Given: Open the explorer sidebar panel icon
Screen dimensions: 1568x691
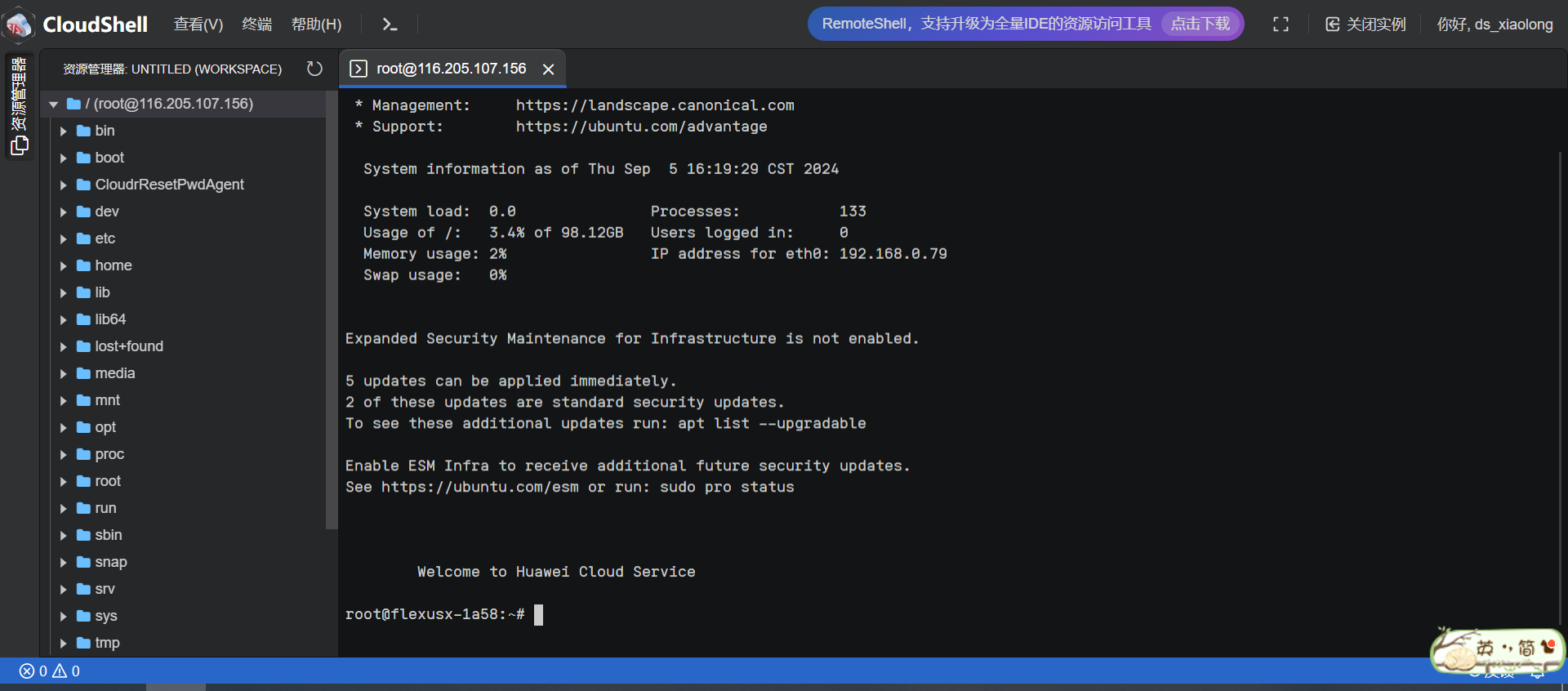Looking at the screenshot, I should (19, 145).
